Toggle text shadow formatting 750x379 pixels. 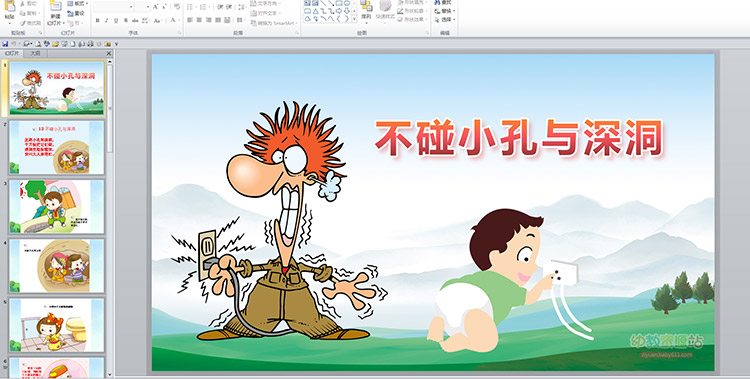[x=126, y=20]
